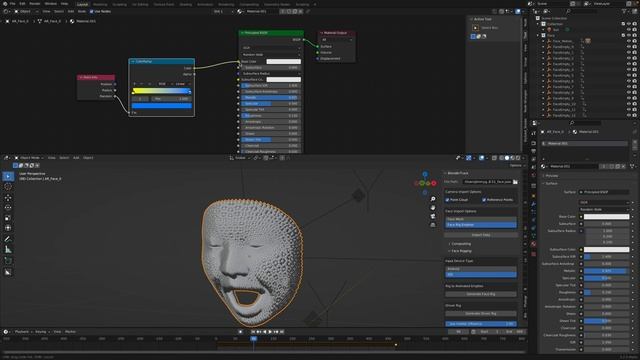Hide FaceEmpty_0 in outliner viewport

(629, 47)
